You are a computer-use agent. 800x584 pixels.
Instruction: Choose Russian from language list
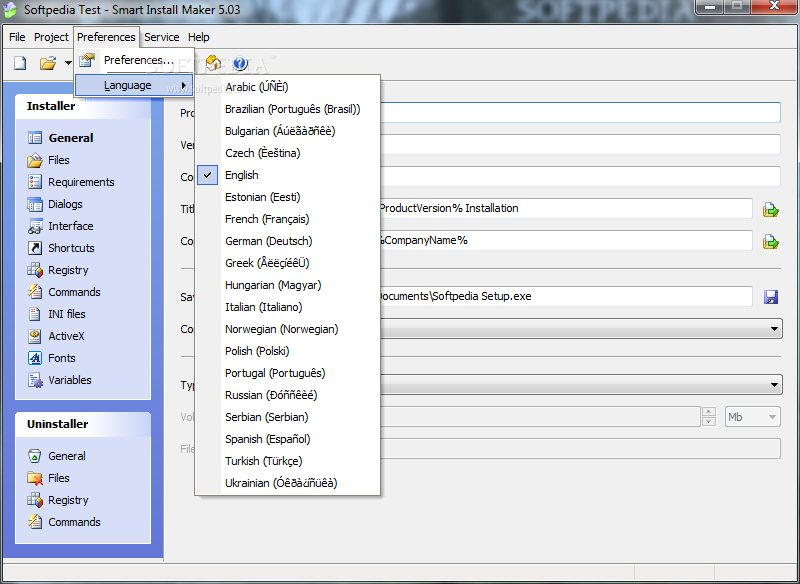[288, 395]
